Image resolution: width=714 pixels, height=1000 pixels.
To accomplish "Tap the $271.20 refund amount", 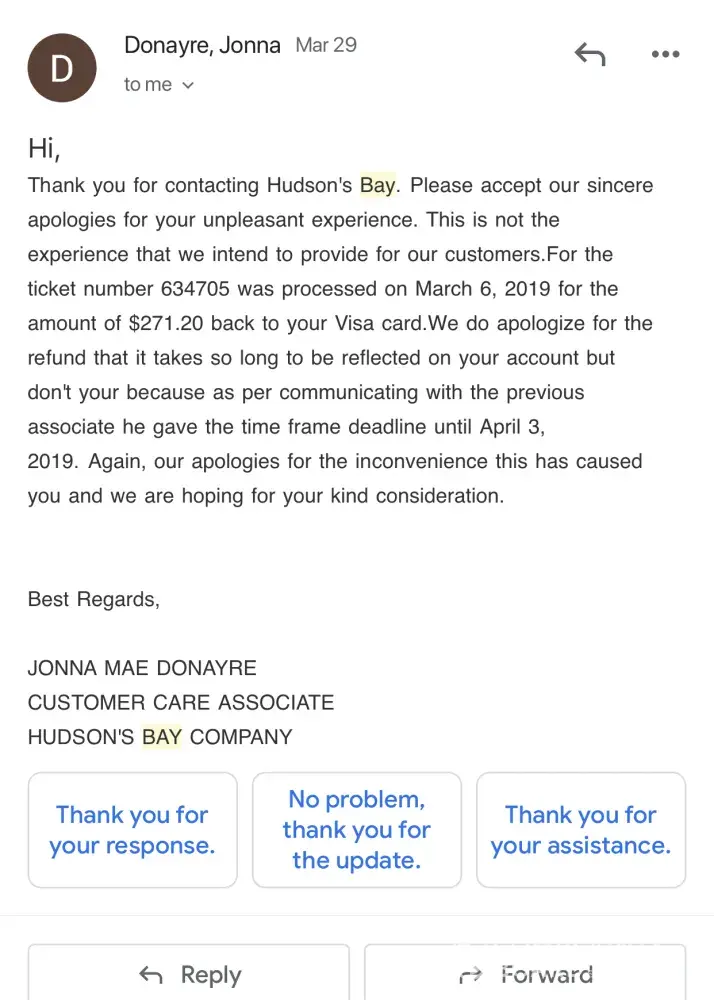I will tap(164, 323).
